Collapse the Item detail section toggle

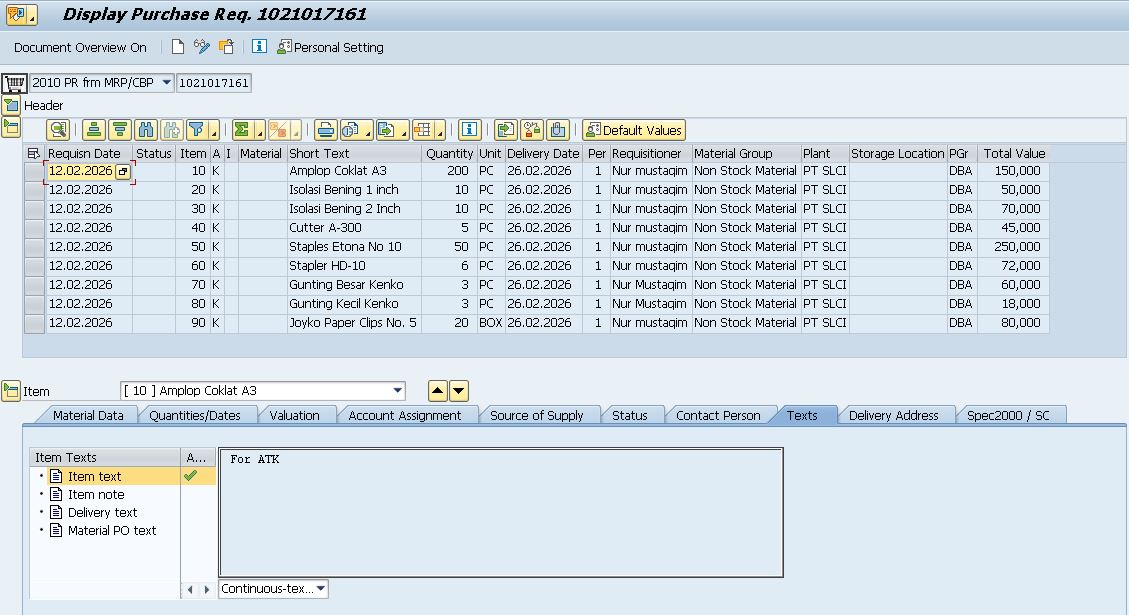click(11, 391)
